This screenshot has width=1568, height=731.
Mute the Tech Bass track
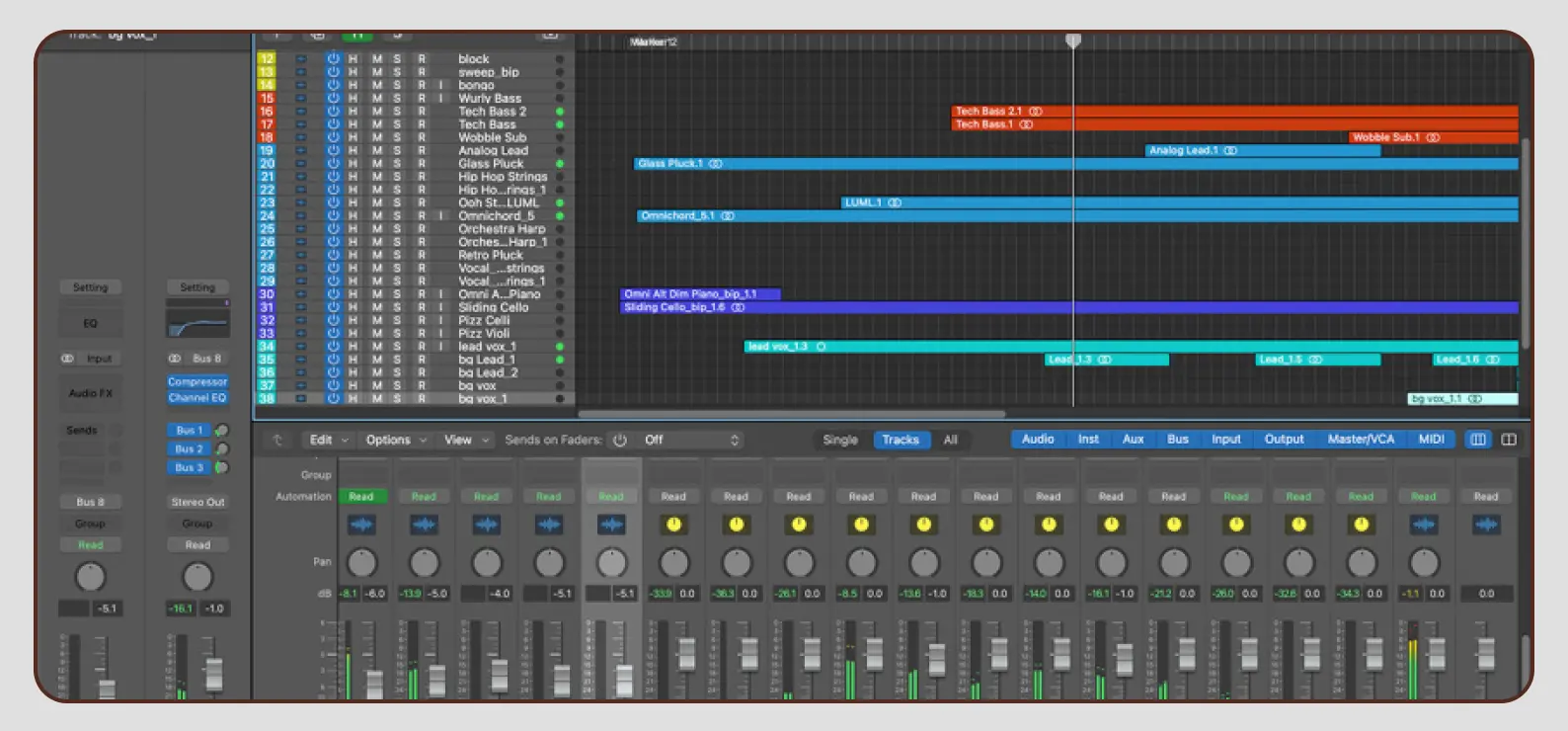(376, 124)
